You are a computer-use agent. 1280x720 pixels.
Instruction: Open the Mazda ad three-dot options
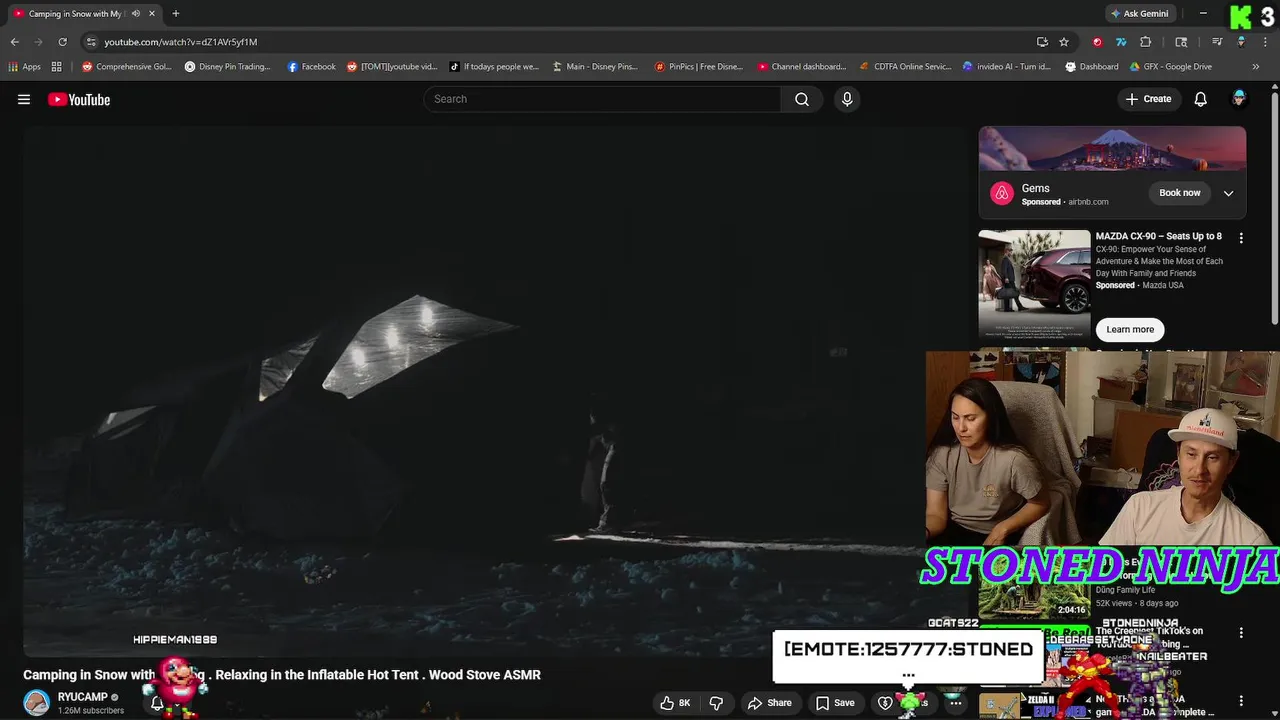tap(1241, 238)
